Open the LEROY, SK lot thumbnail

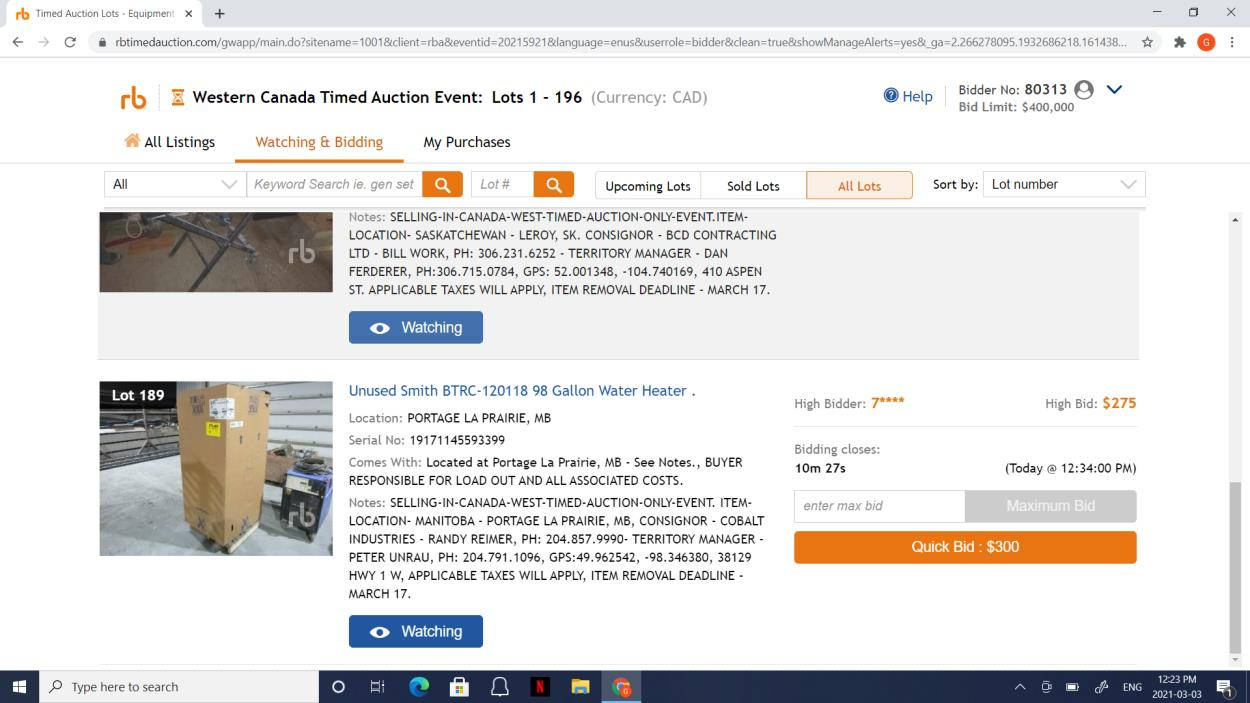coord(216,252)
